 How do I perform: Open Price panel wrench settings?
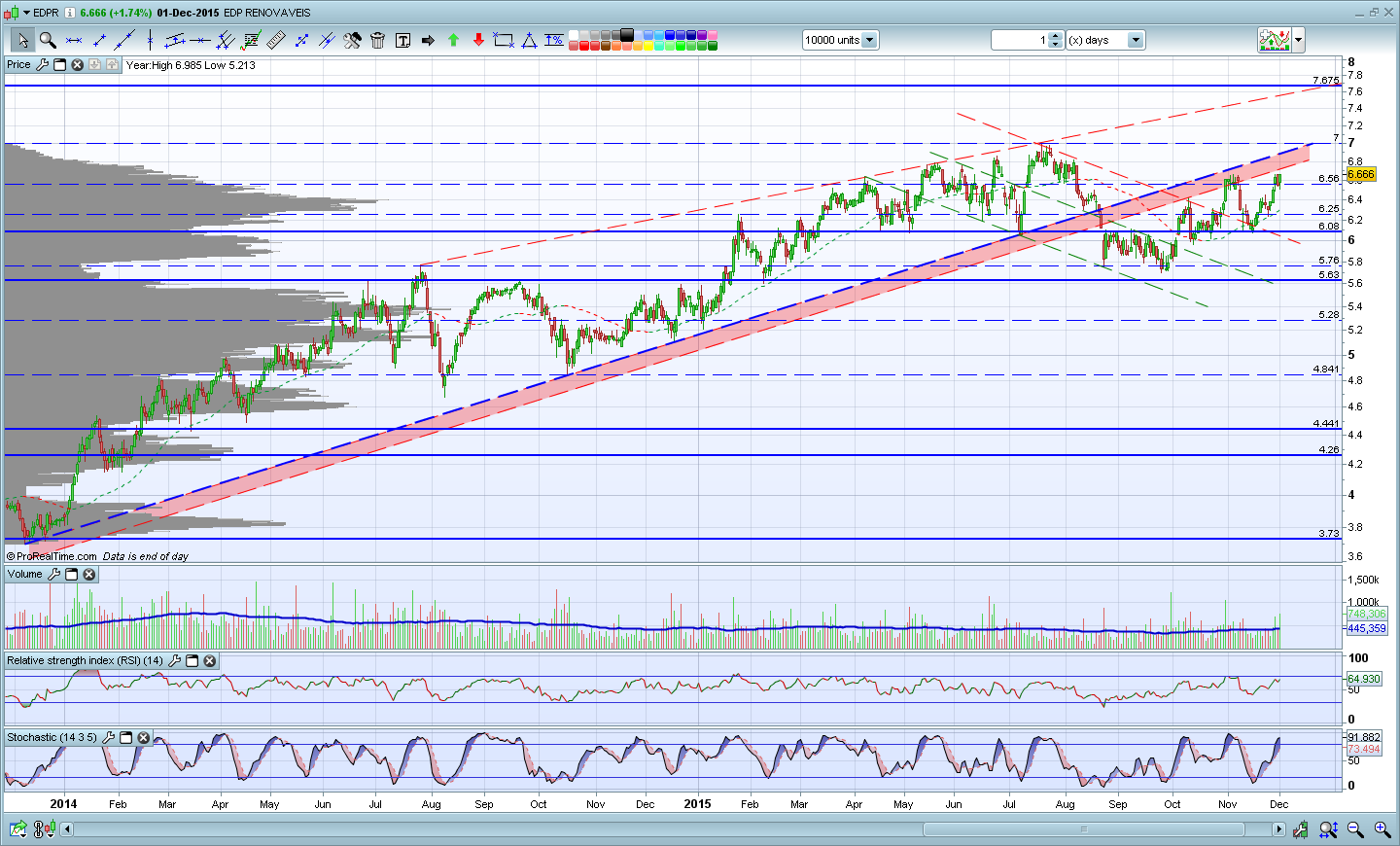coord(42,65)
